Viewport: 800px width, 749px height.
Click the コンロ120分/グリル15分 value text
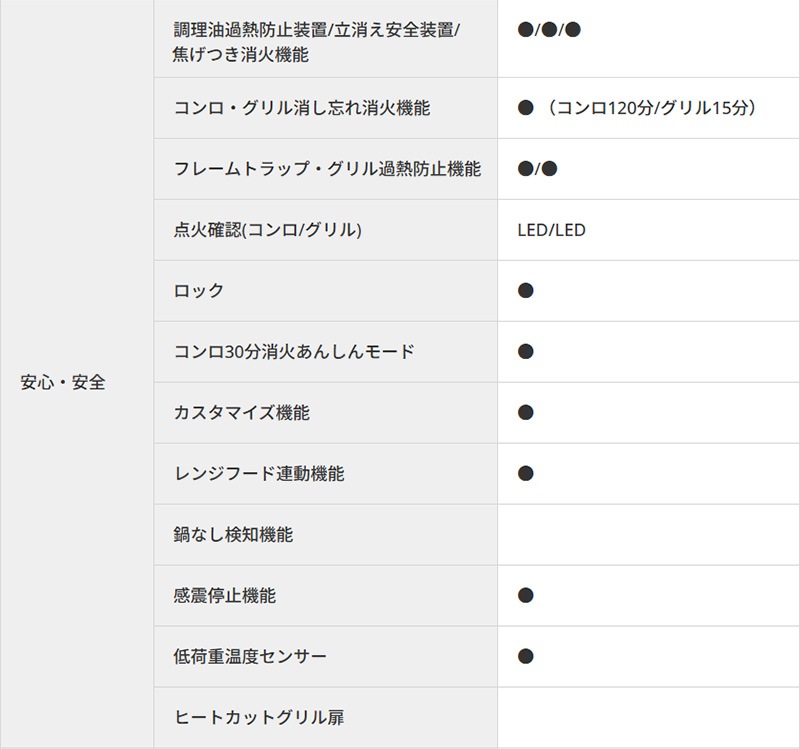coord(652,108)
